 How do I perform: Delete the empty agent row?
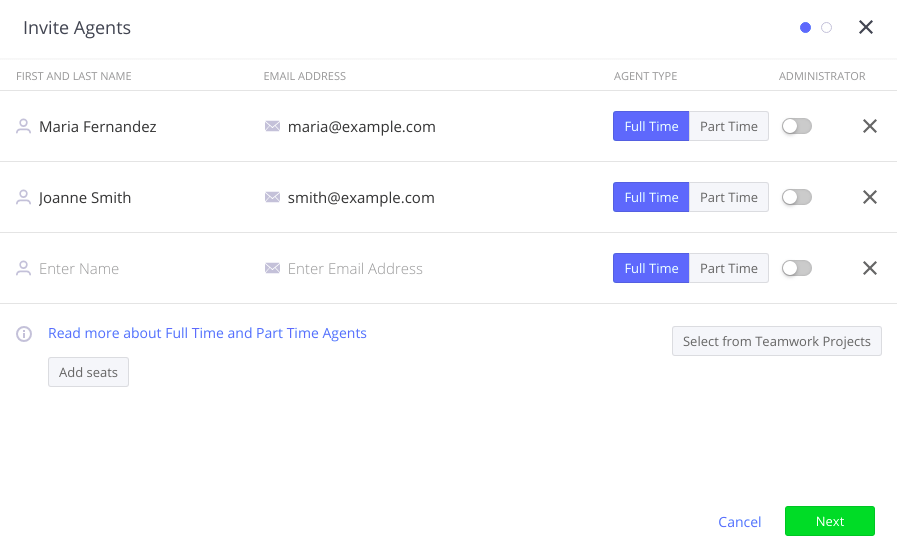[x=869, y=268]
